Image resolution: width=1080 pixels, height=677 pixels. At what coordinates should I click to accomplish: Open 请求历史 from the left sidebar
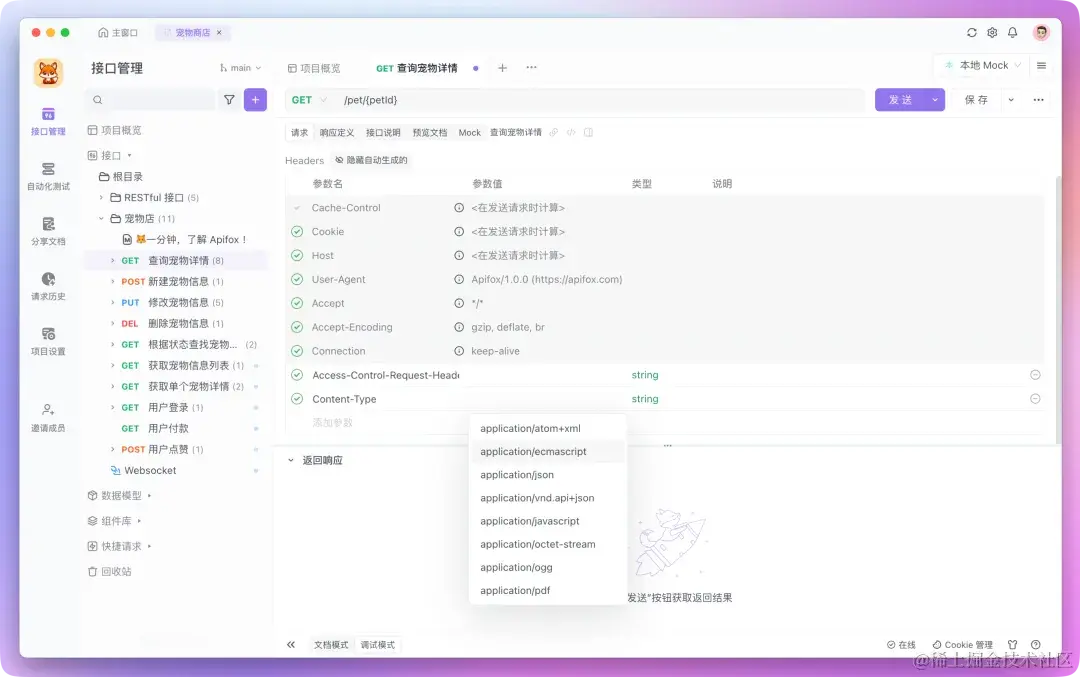tap(48, 288)
